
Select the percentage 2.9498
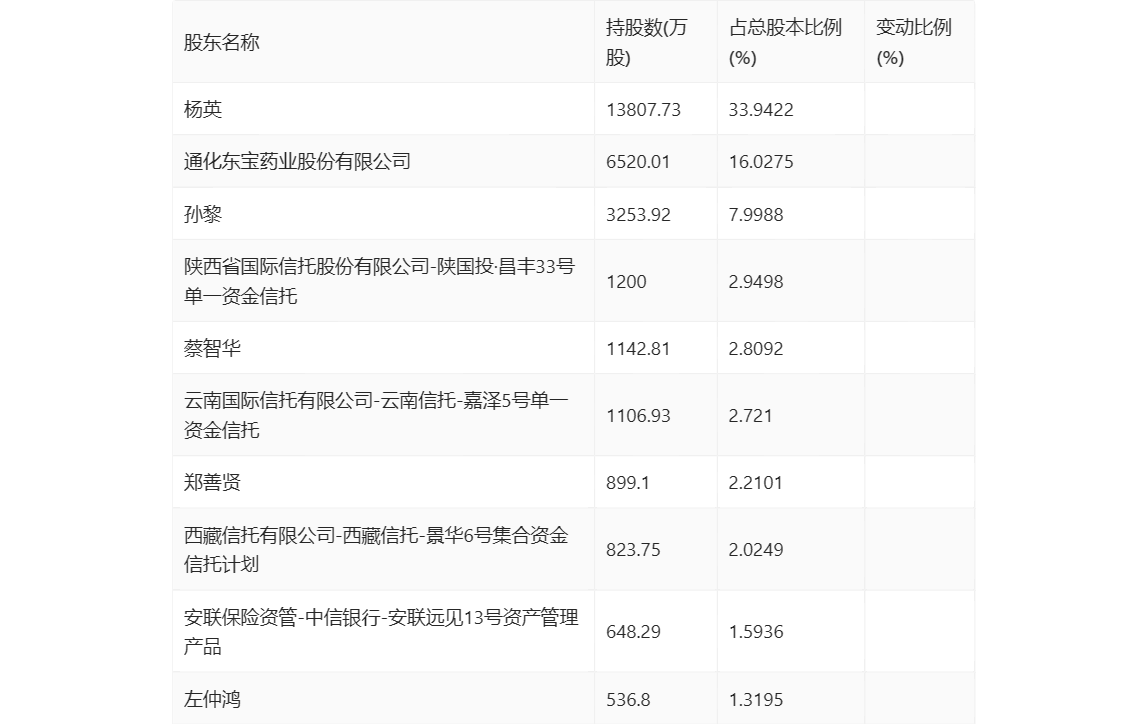pos(756,282)
